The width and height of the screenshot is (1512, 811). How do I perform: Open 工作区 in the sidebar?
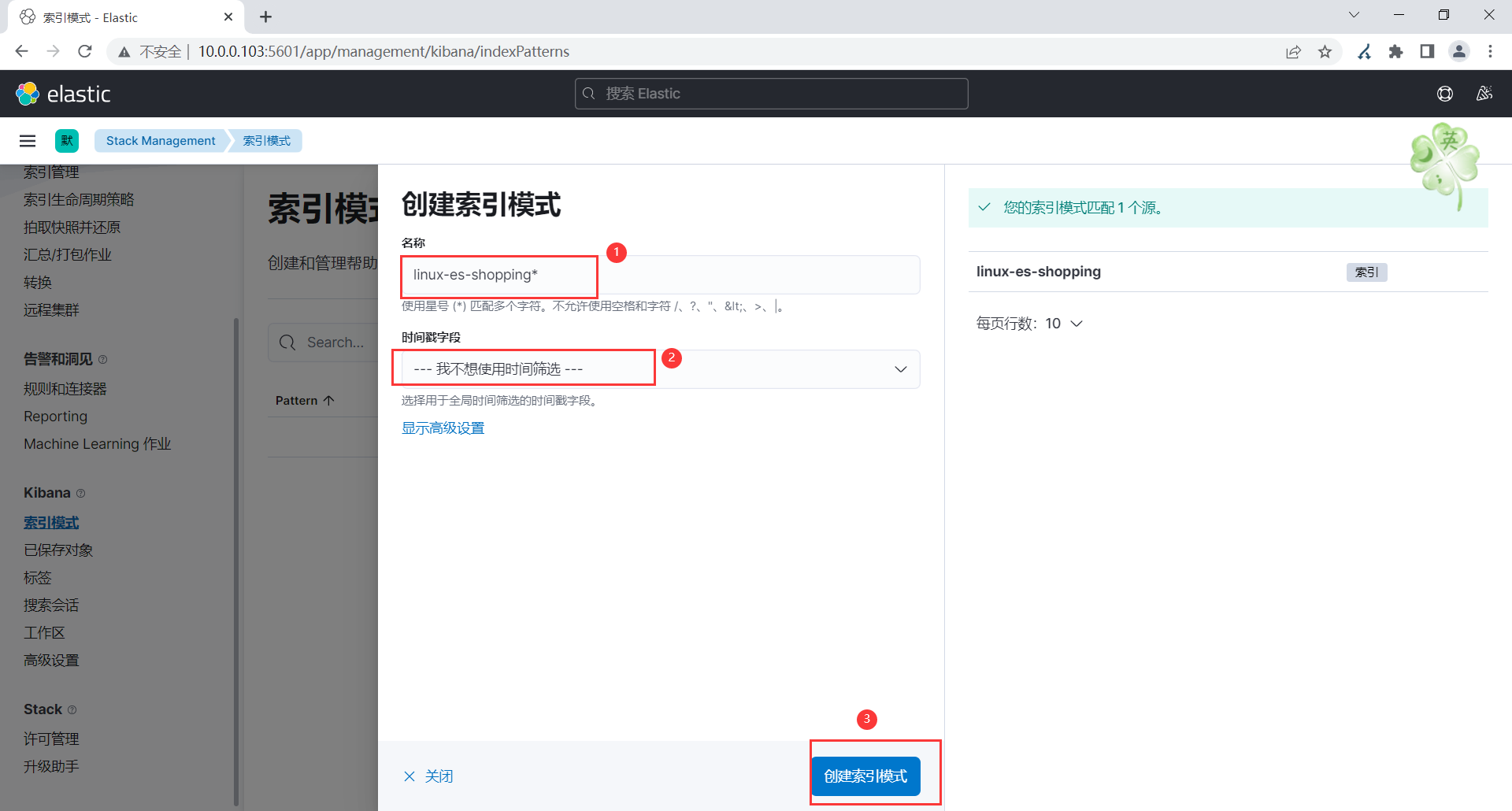(x=44, y=633)
